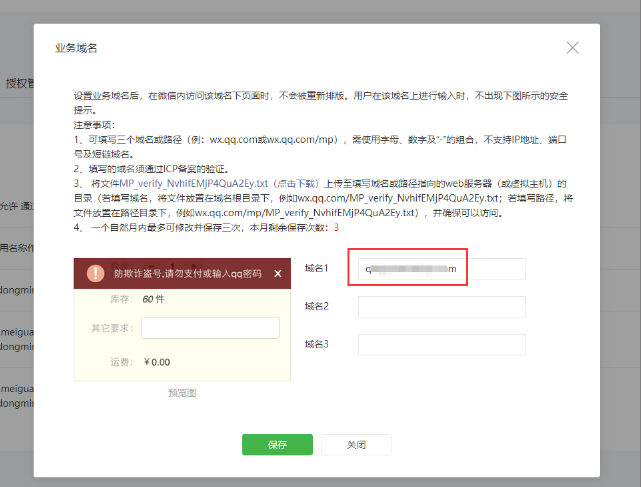This screenshot has width=641, height=487.
Task: Focus the 域名1 input field
Action: tap(442, 270)
